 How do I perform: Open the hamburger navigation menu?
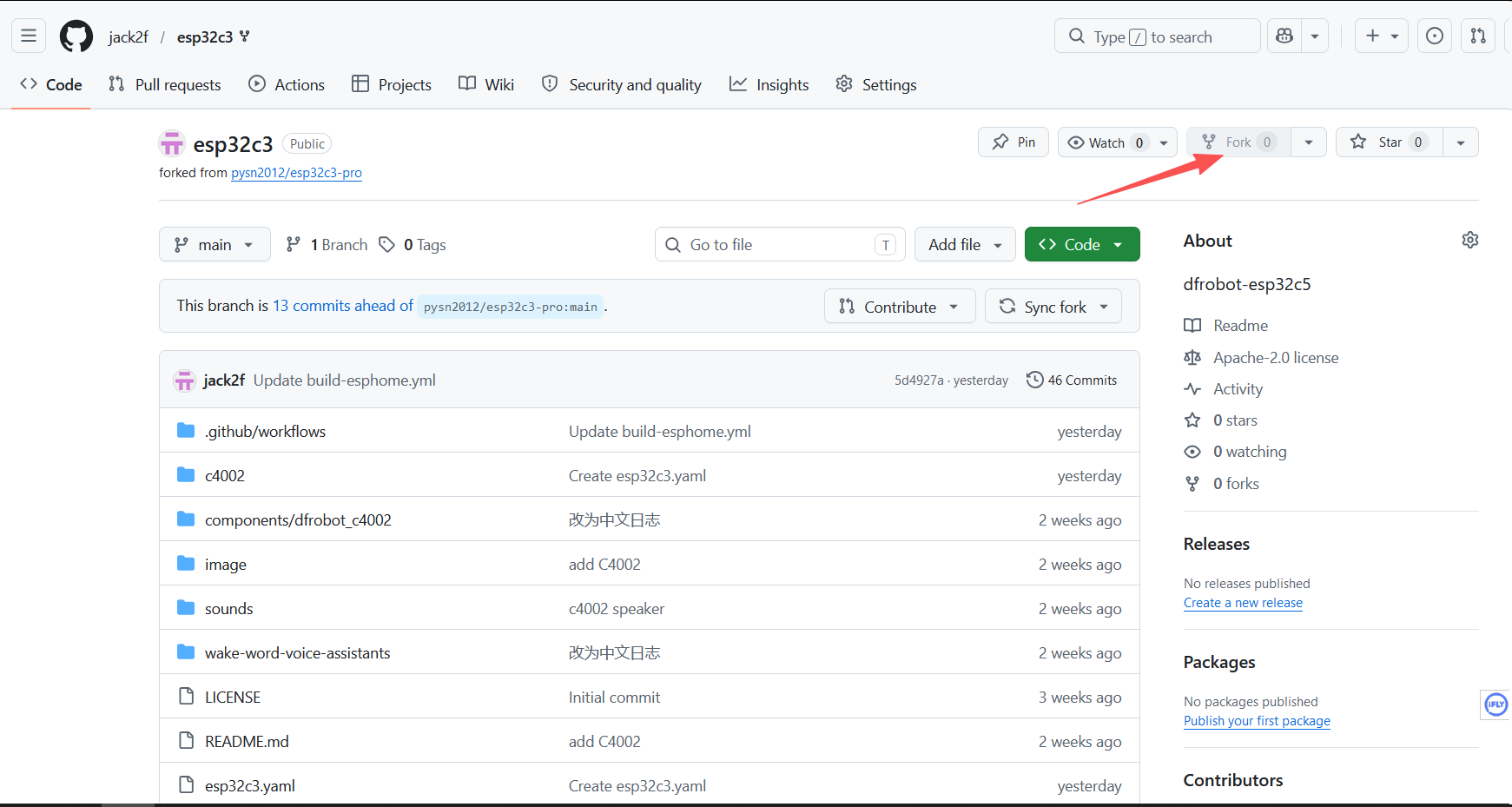pyautogui.click(x=29, y=36)
